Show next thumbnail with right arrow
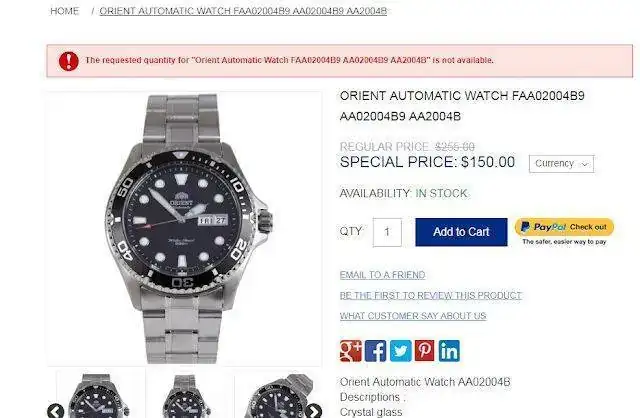 [x=313, y=411]
